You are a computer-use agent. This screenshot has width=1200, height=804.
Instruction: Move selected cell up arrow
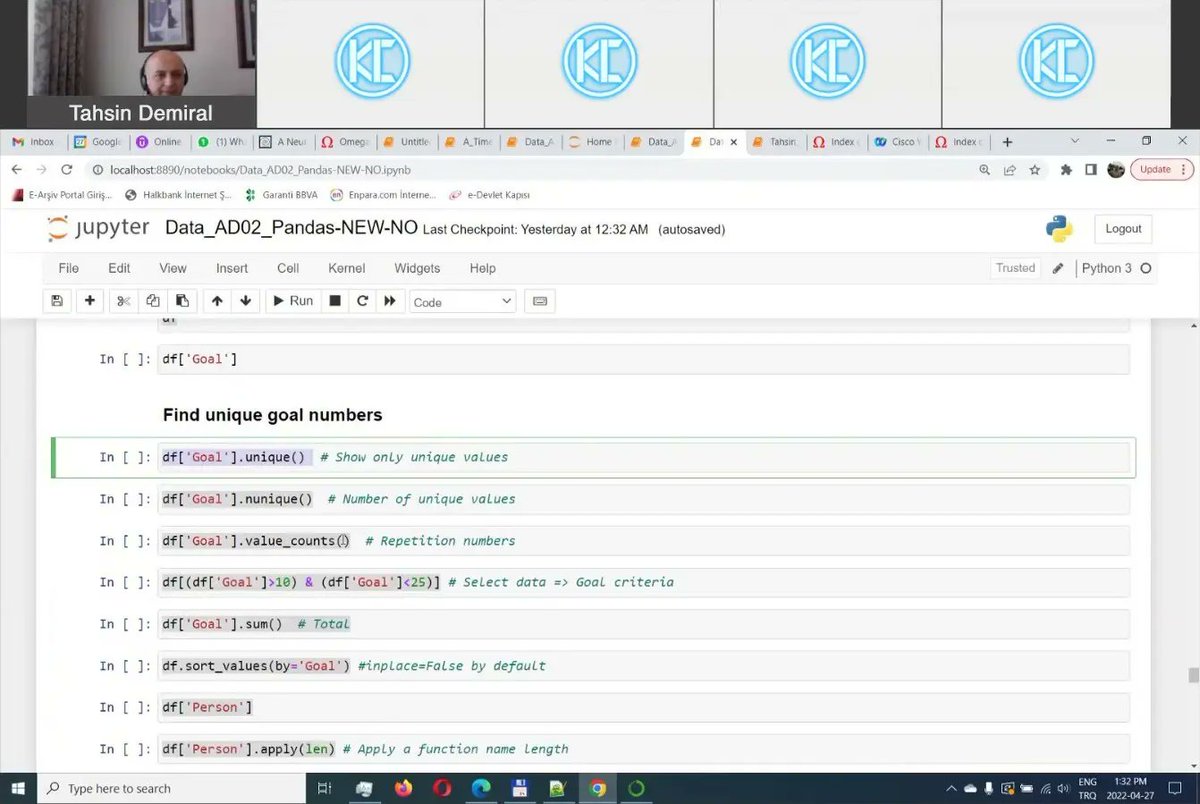pos(217,301)
